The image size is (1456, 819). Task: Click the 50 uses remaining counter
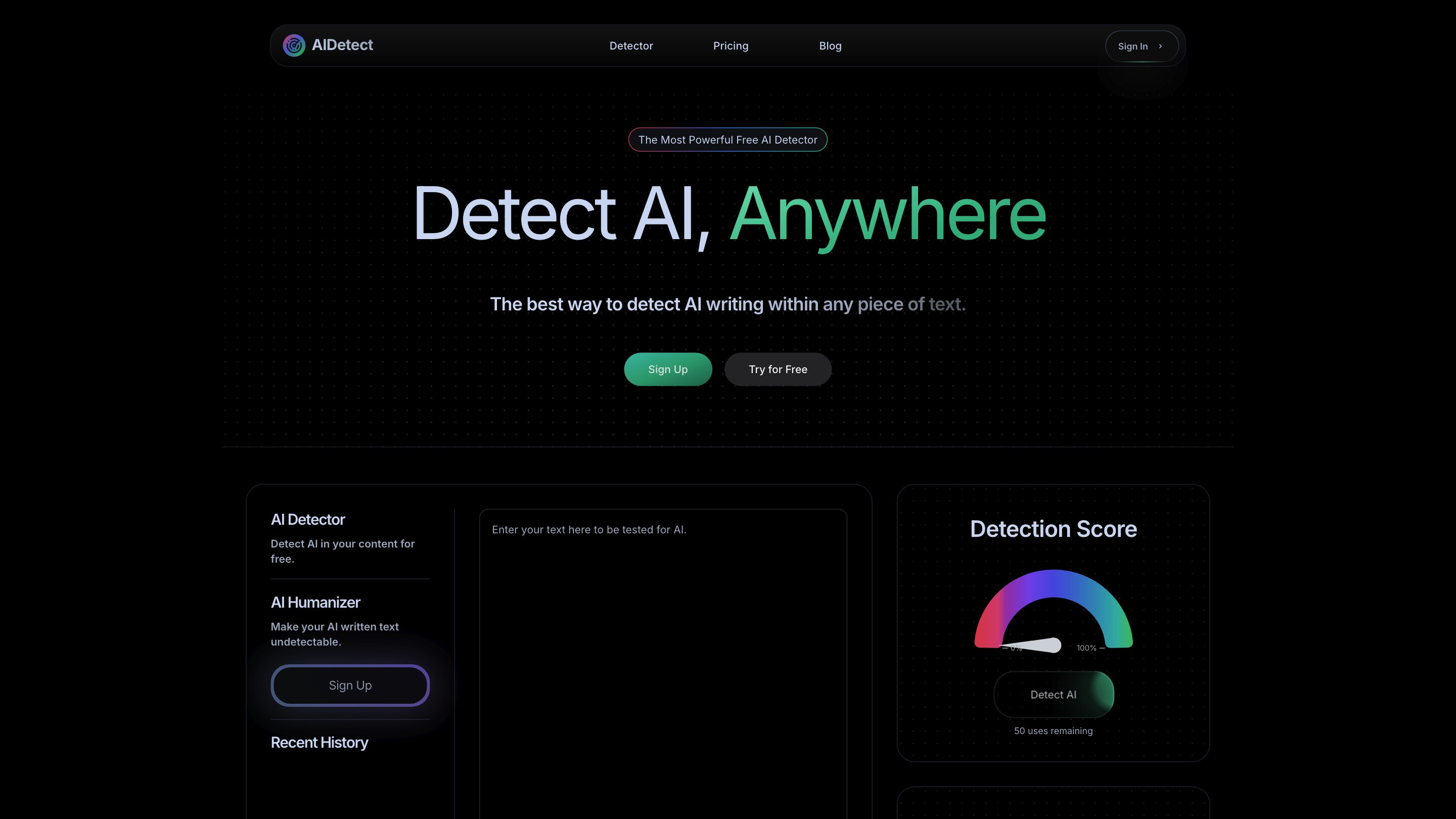[1053, 730]
